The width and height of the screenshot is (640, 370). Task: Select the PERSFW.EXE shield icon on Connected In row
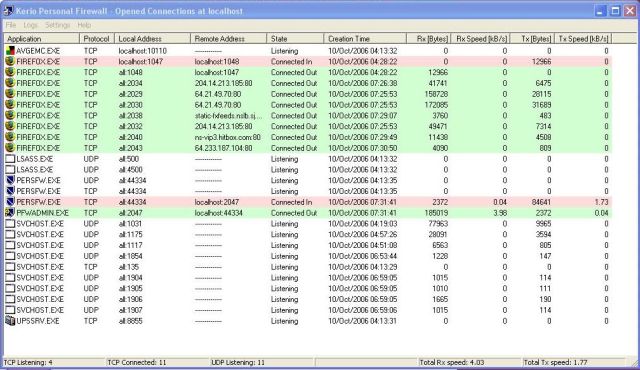tap(10, 202)
